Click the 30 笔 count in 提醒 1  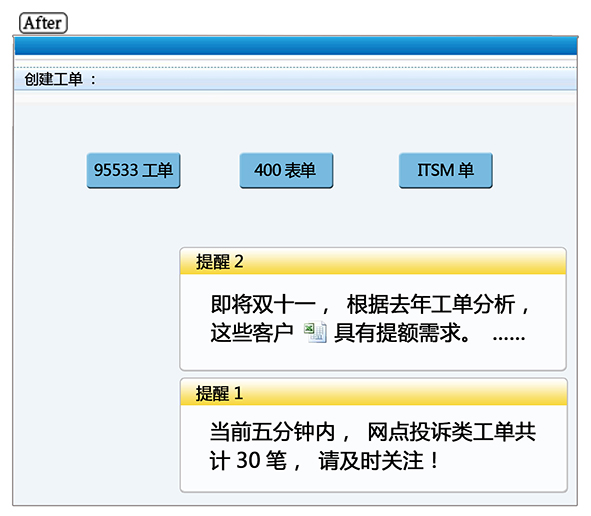261,460
